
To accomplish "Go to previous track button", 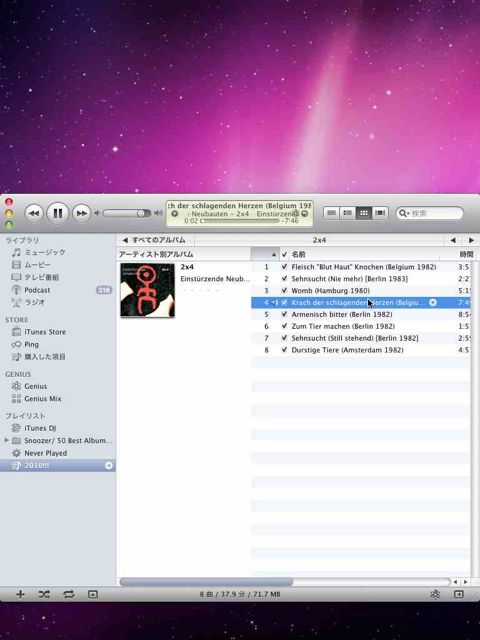I will 34,213.
